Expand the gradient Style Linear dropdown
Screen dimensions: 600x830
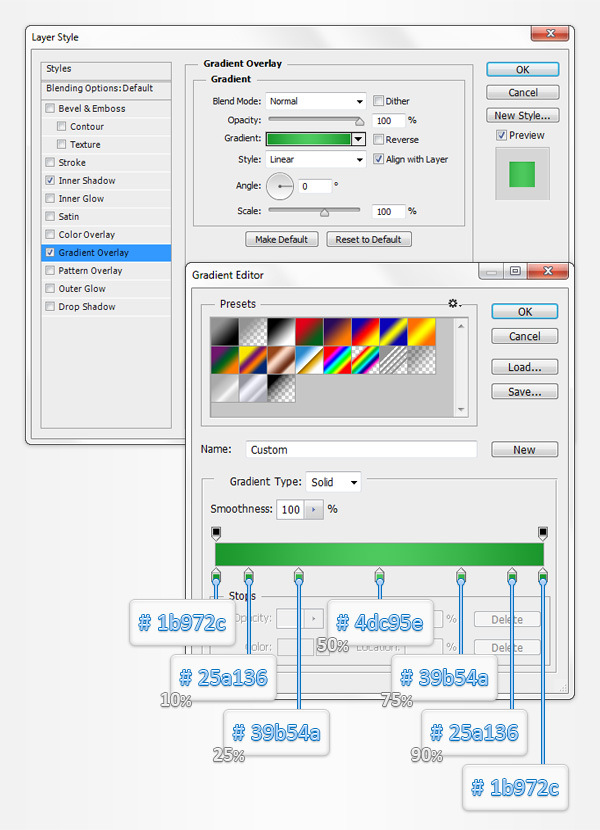point(316,159)
